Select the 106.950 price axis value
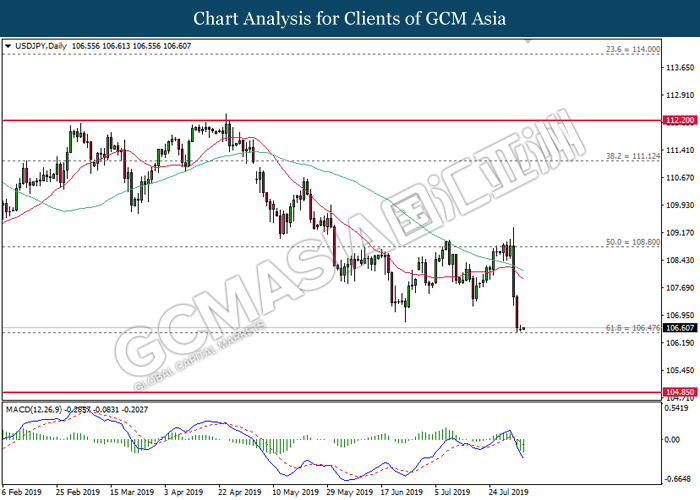The width and height of the screenshot is (700, 500). pos(680,315)
